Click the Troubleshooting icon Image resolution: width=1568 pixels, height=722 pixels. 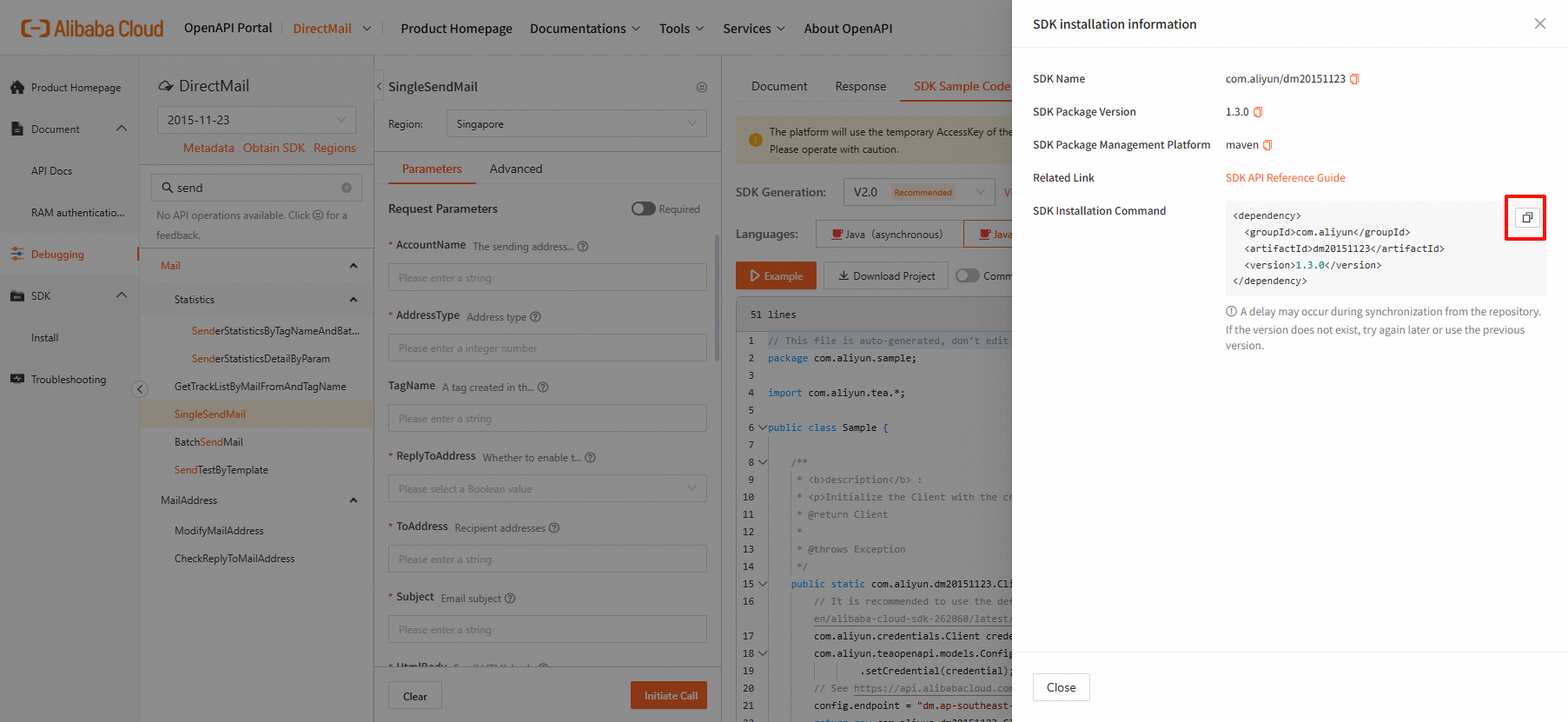pyautogui.click(x=17, y=379)
